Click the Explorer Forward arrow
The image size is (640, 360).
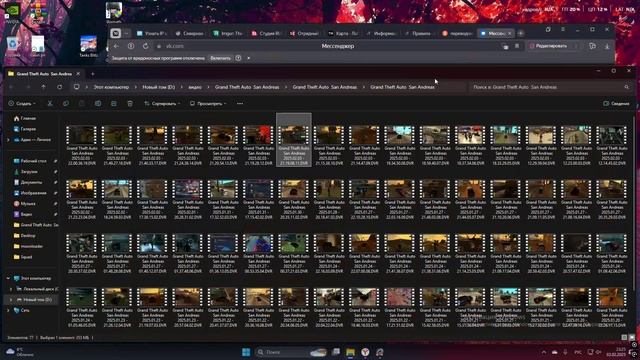(28, 87)
